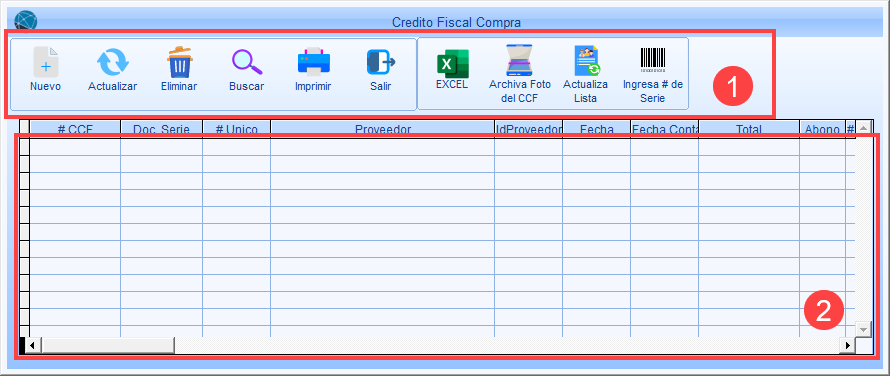890x376 pixels.
Task: Exit the form via Salir icon
Action: tap(380, 62)
